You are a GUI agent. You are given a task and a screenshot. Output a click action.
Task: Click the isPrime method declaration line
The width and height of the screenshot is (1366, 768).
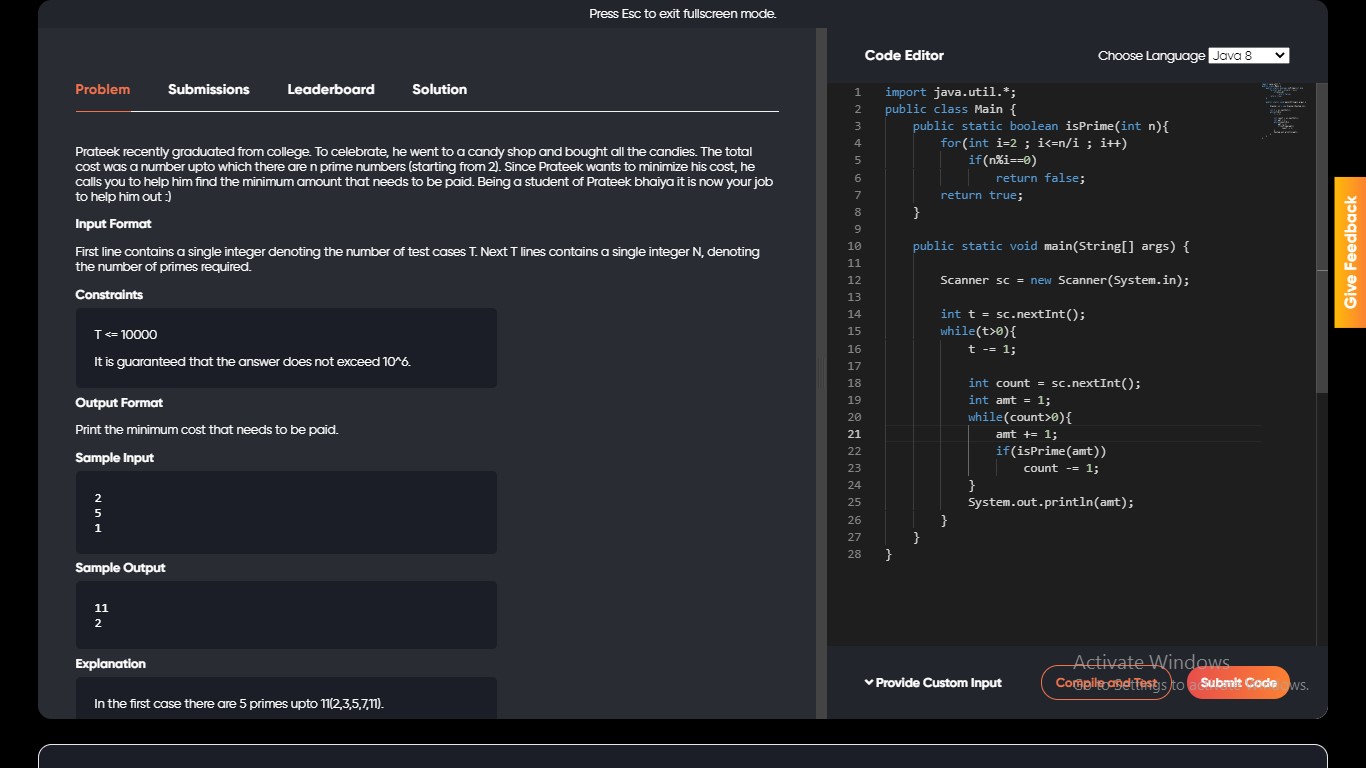point(1040,126)
